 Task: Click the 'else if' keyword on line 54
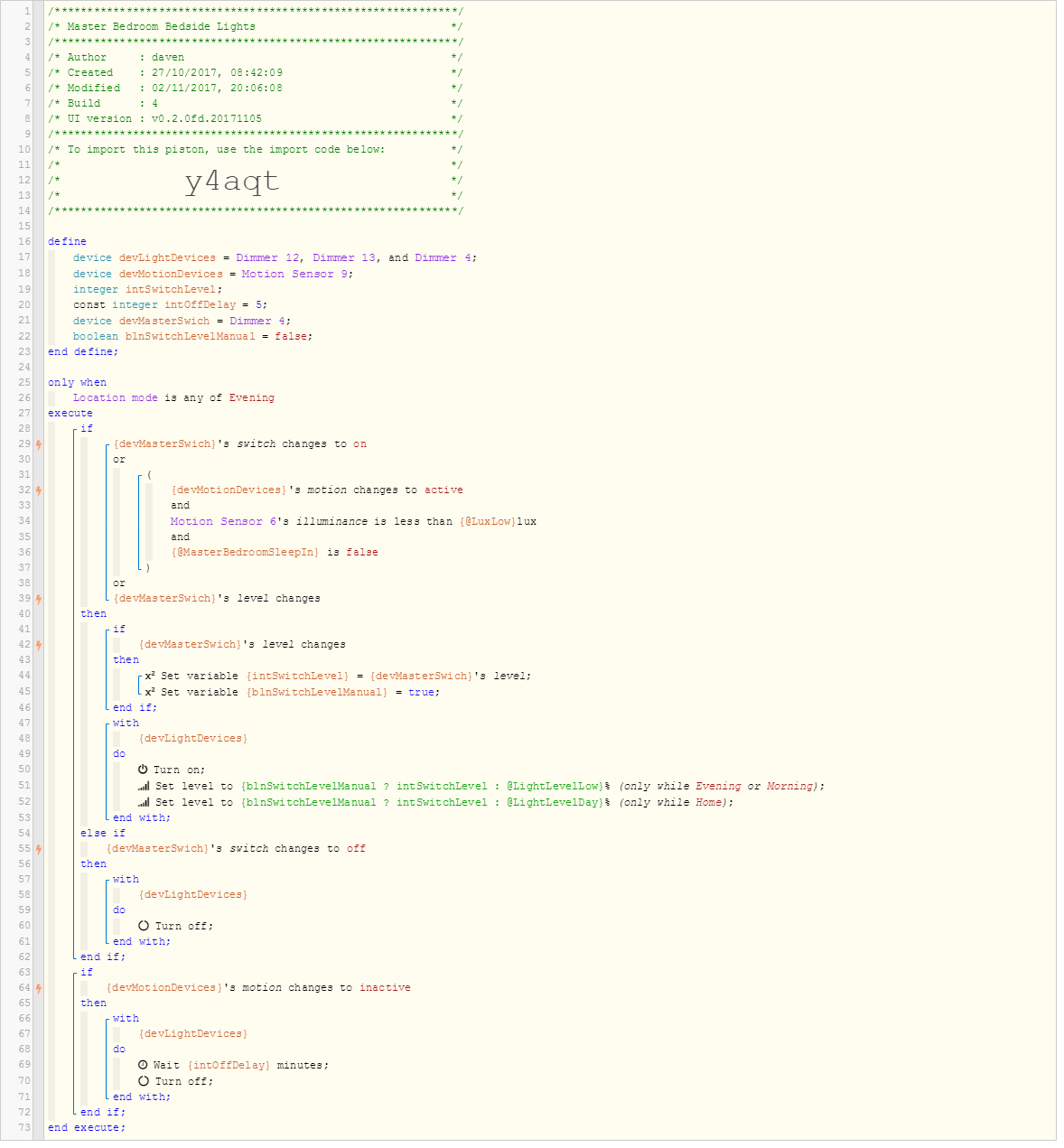(103, 833)
